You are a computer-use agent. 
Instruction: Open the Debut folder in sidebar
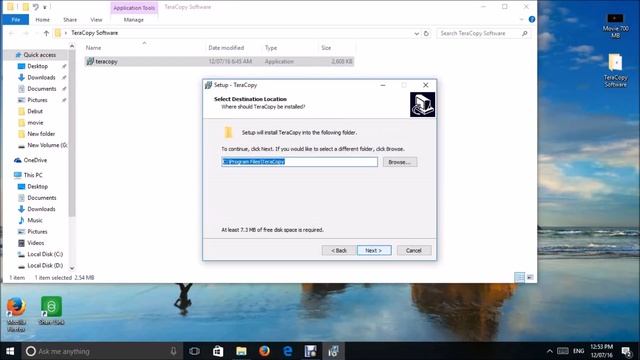click(35, 111)
